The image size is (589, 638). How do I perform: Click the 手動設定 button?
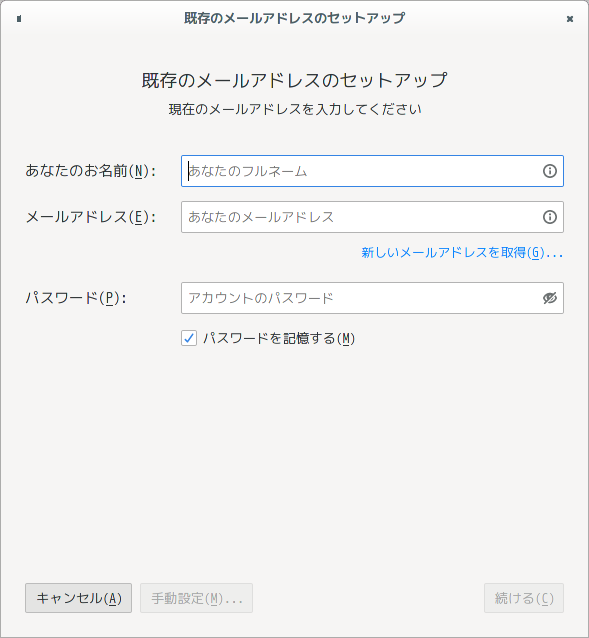[196, 598]
